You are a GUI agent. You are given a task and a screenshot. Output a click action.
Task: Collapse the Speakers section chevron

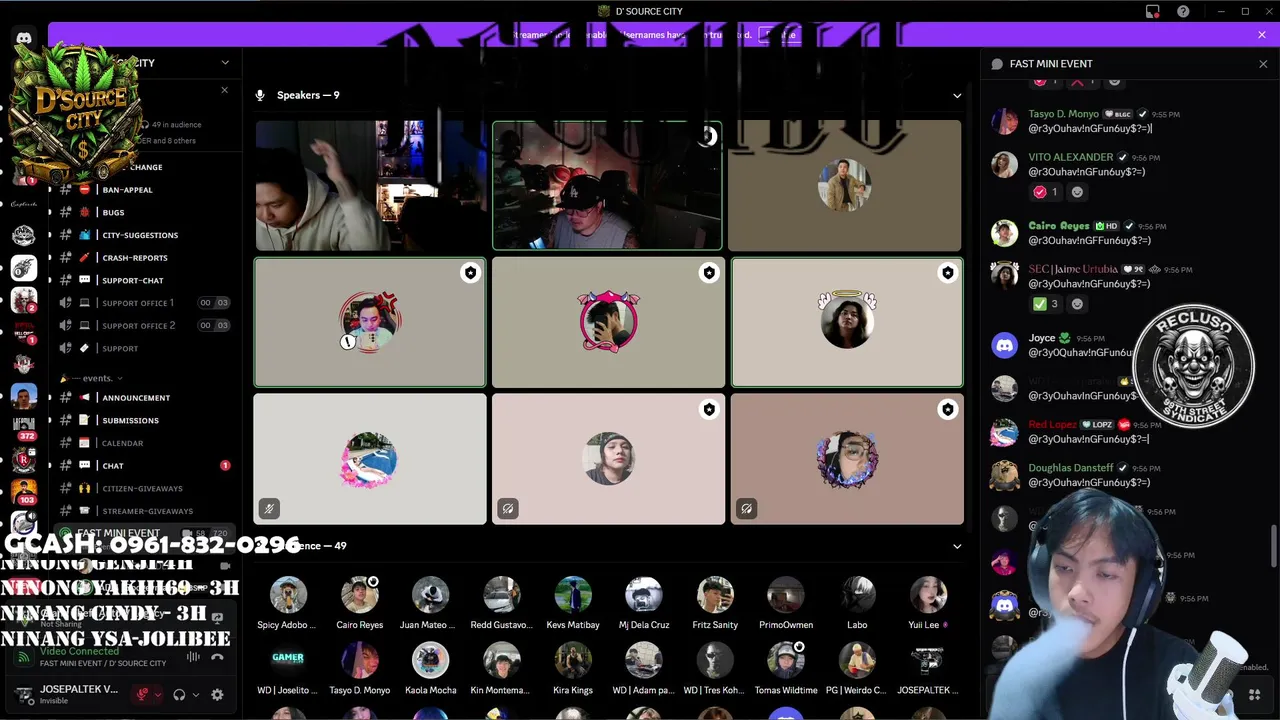point(957,96)
